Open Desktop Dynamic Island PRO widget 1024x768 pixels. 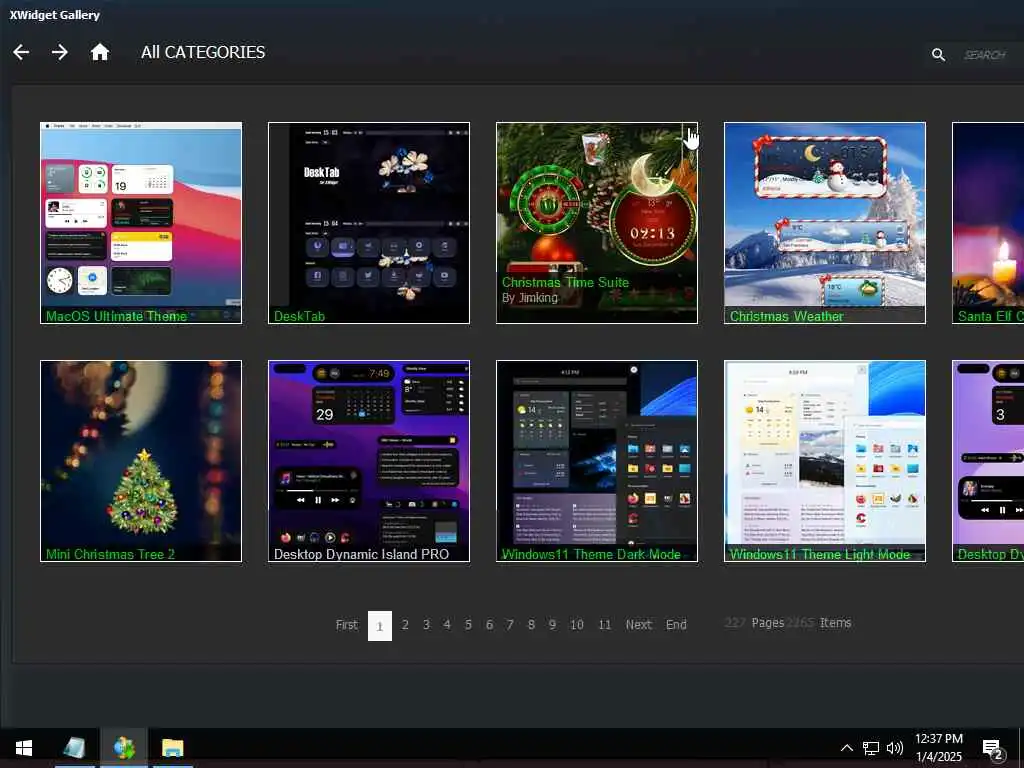[x=369, y=461]
